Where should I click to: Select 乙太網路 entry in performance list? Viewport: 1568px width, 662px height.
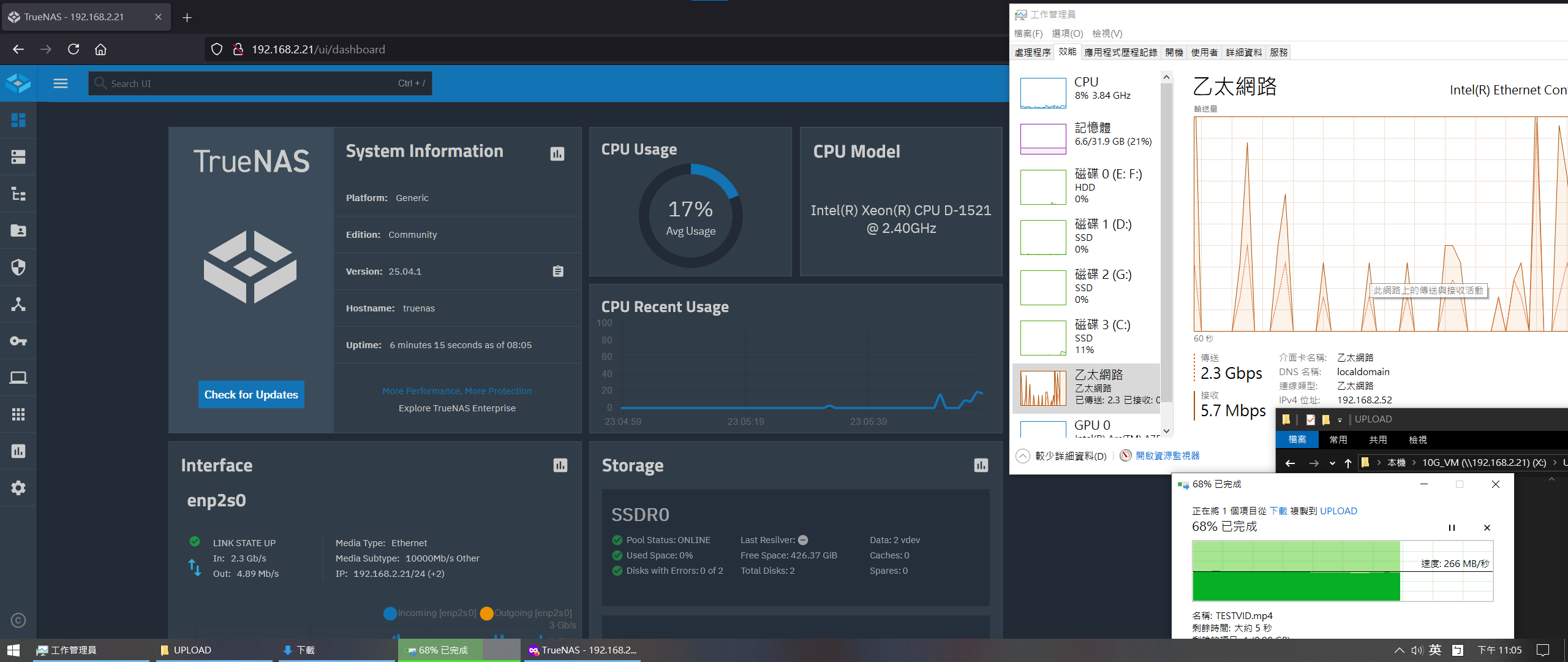[1087, 389]
